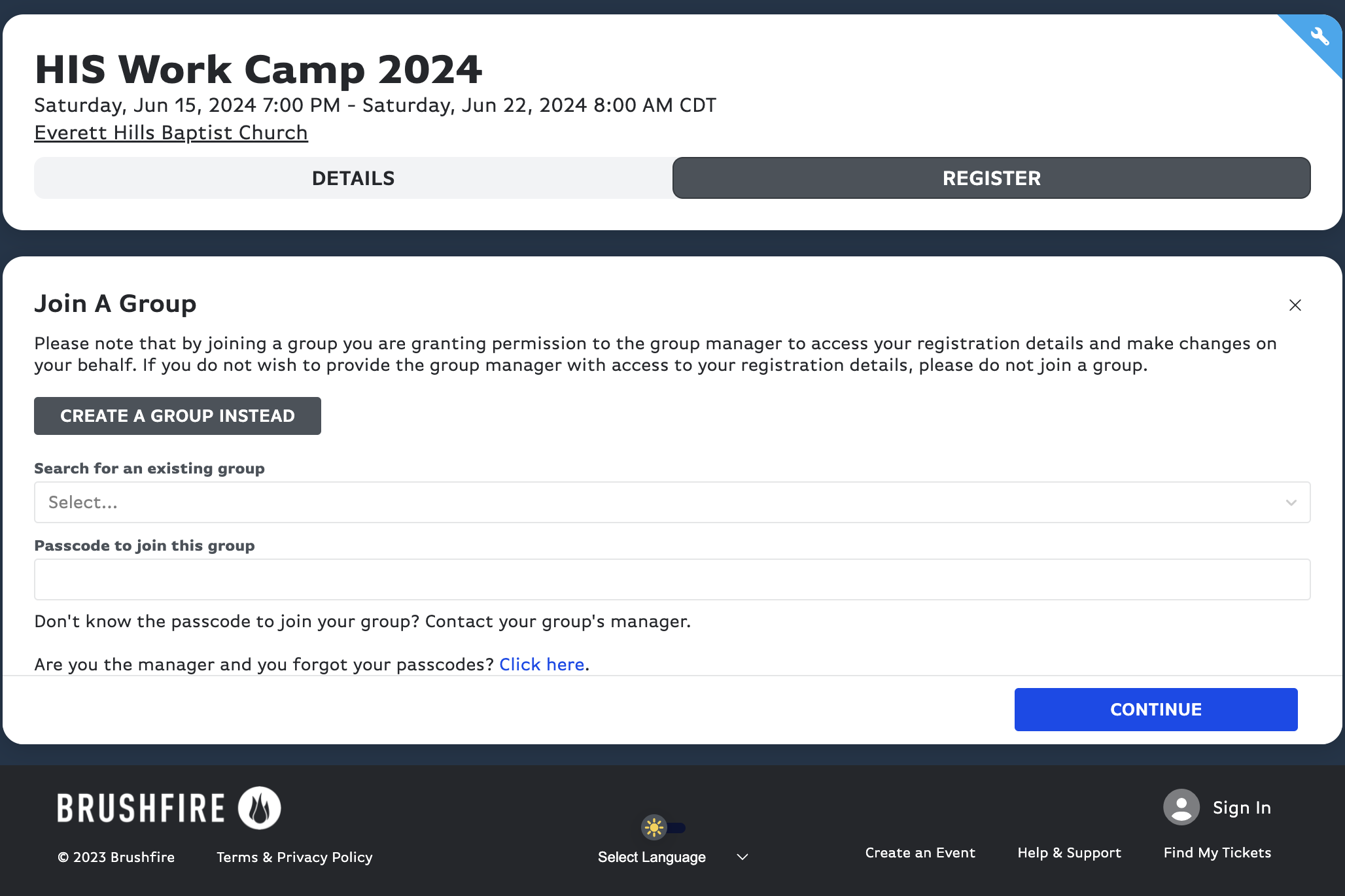Screen dimensions: 1345x896
Task: Open the Select Language dropdown
Action: click(672, 857)
